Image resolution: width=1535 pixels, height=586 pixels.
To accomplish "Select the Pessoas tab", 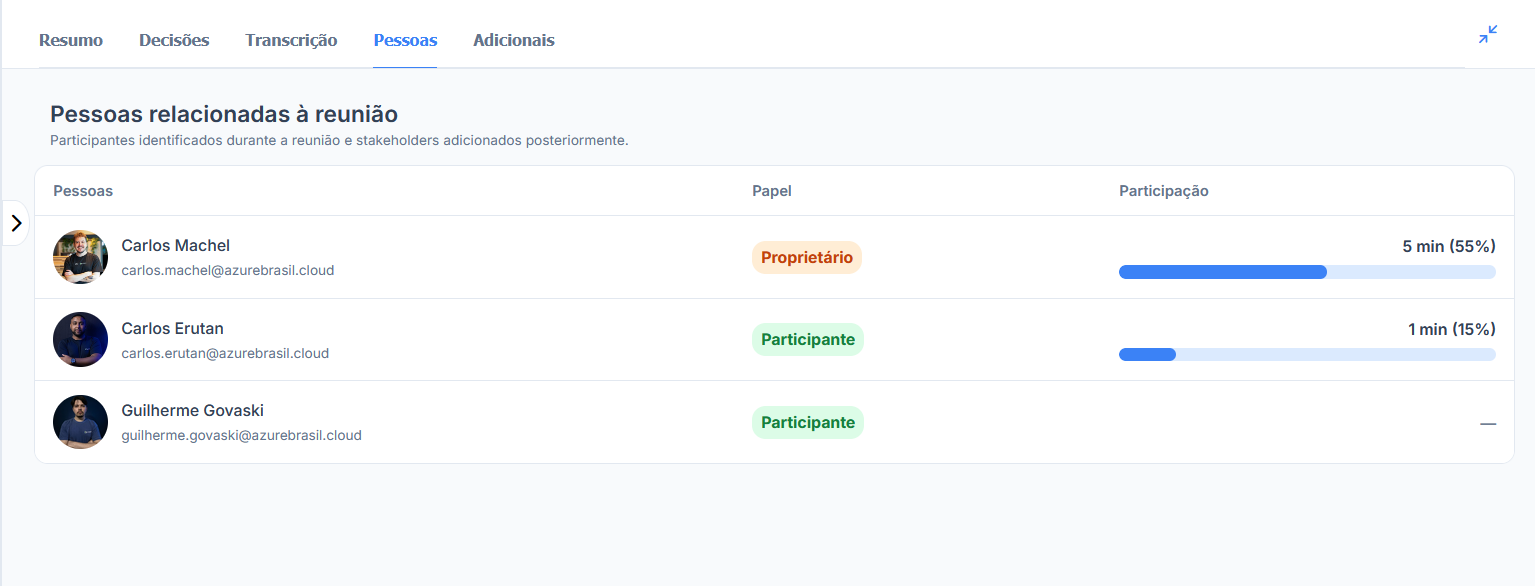I will (x=405, y=41).
